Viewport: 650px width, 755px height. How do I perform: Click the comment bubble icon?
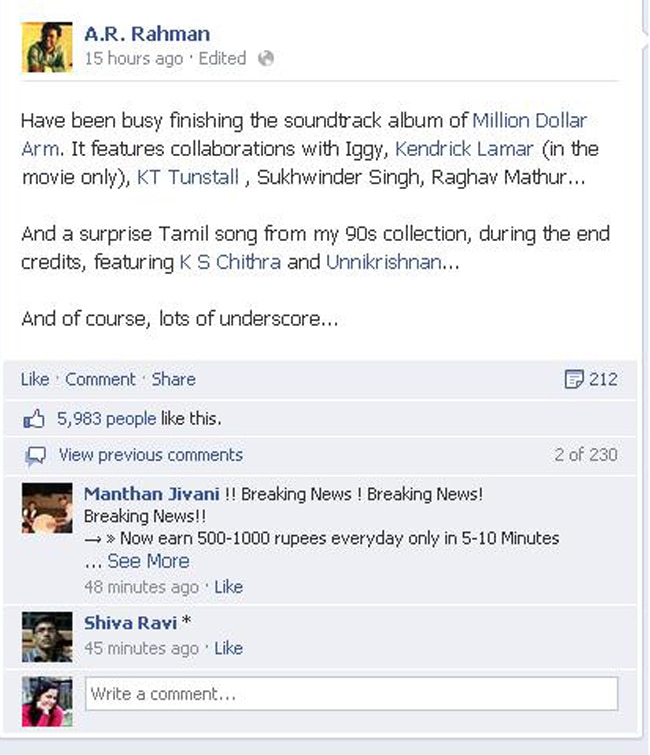pos(36,456)
